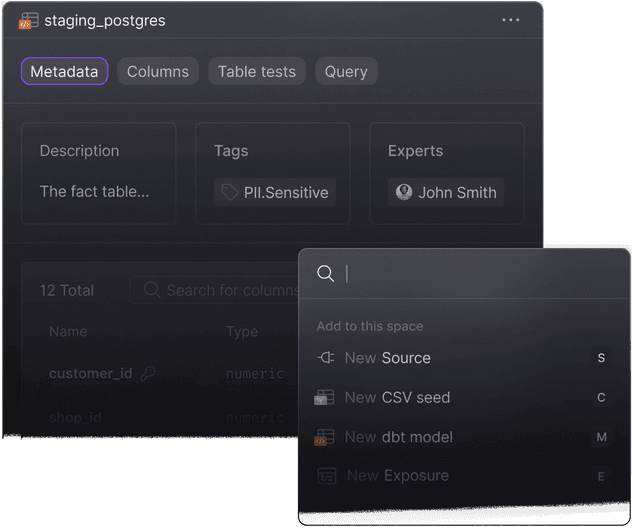
Task: Focus the Search for columns field
Action: tap(232, 290)
